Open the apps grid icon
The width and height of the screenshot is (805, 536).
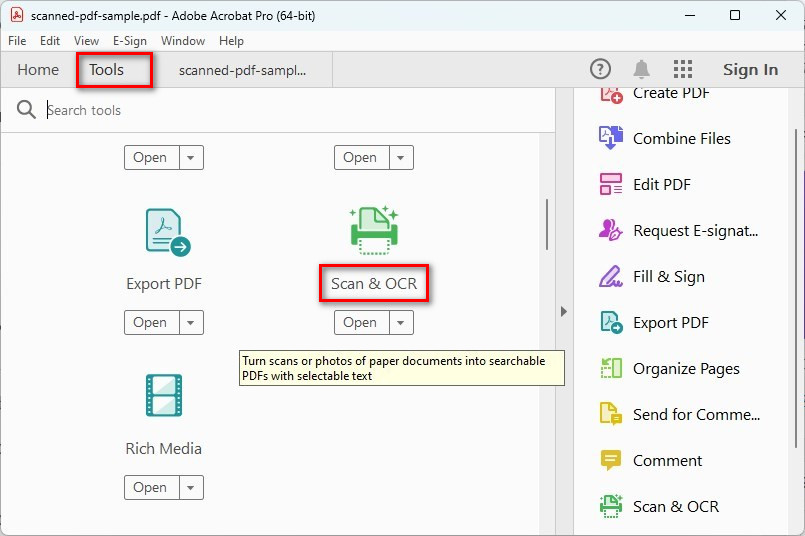point(683,69)
